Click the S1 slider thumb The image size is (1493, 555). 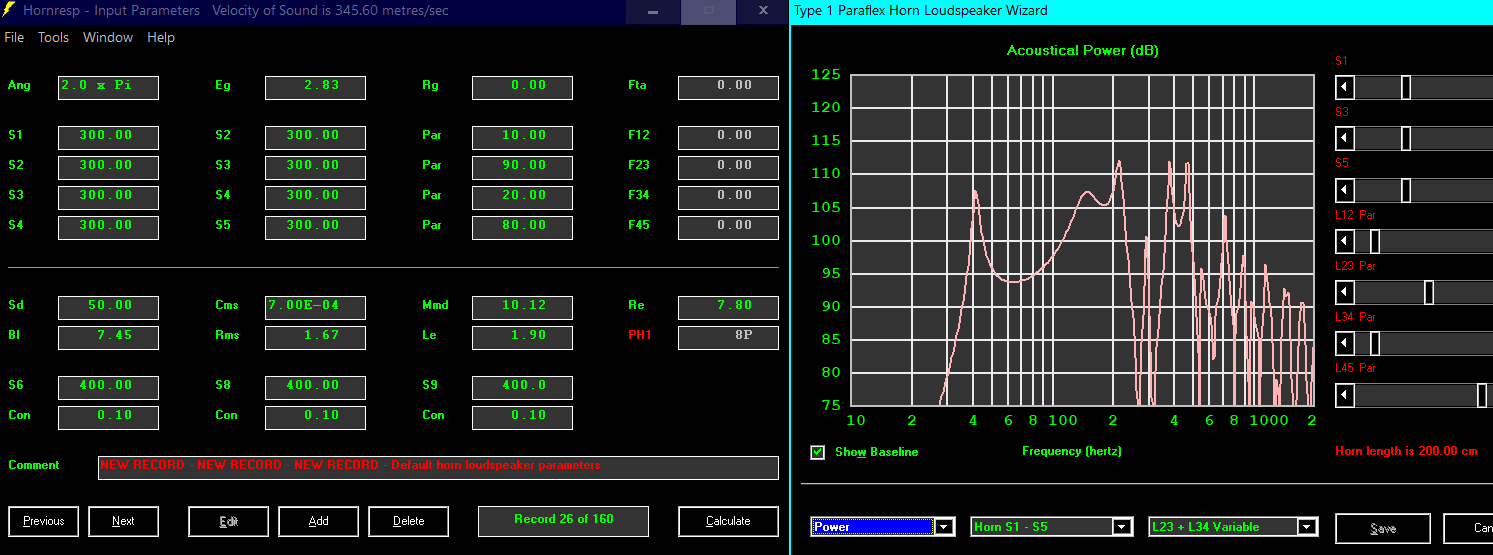click(1406, 87)
